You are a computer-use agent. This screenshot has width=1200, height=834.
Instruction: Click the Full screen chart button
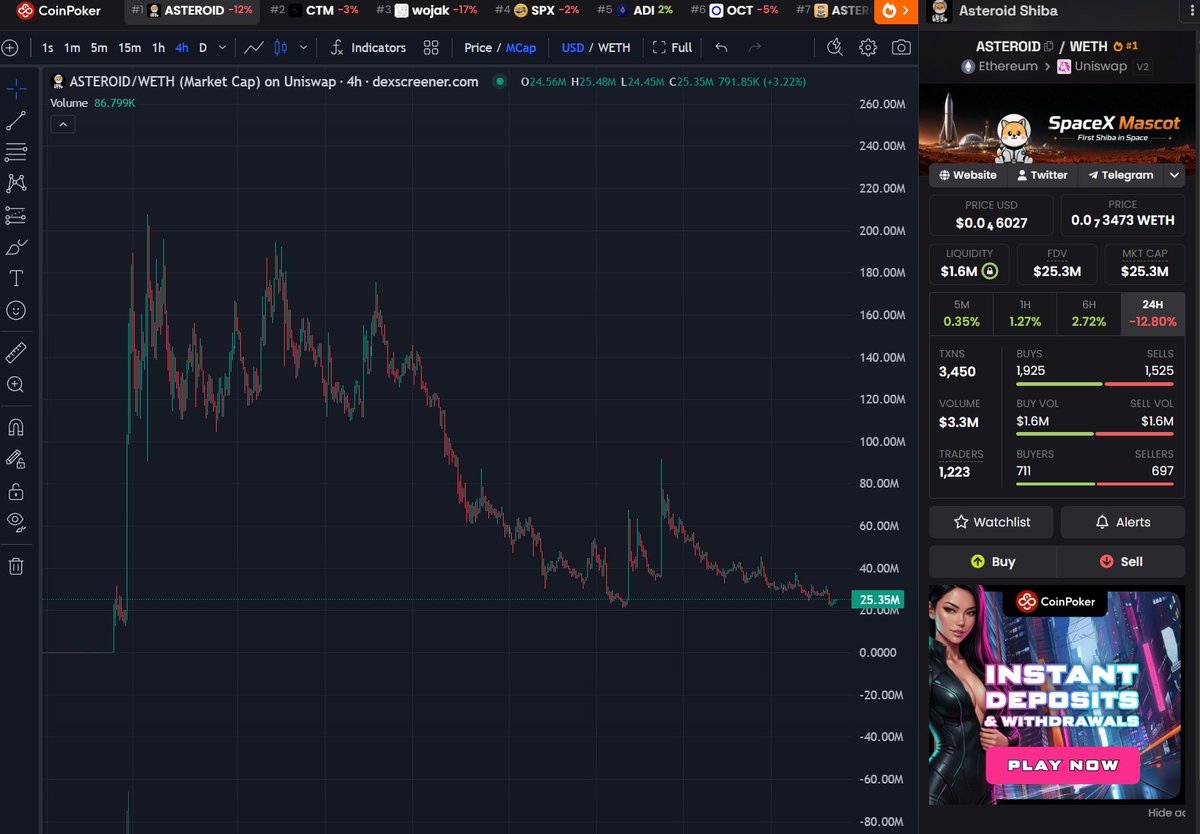point(672,47)
